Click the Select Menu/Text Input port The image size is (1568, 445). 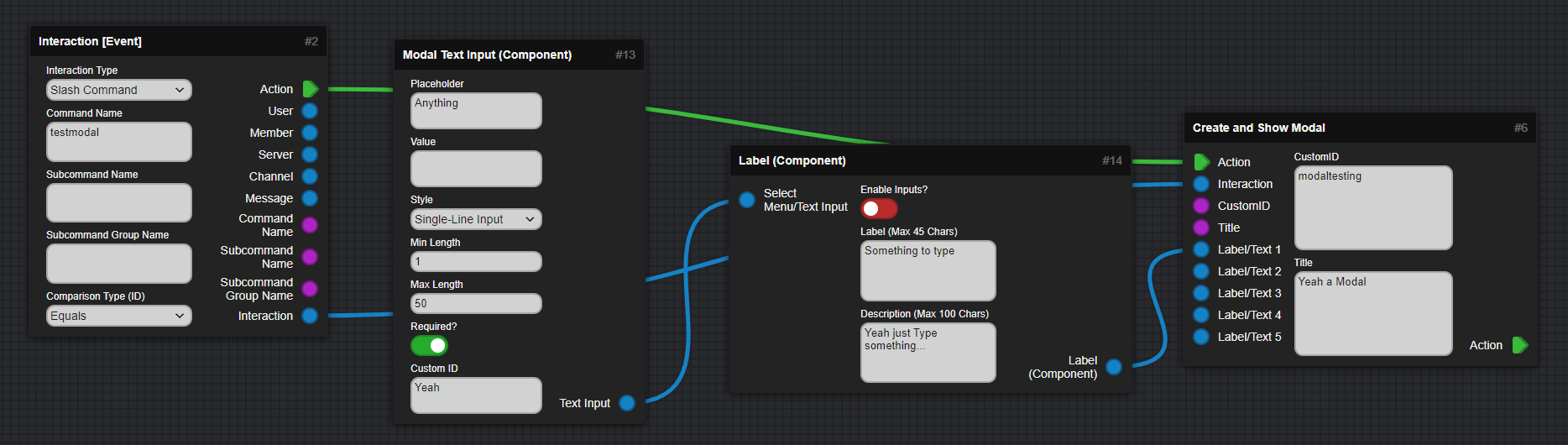(x=747, y=200)
